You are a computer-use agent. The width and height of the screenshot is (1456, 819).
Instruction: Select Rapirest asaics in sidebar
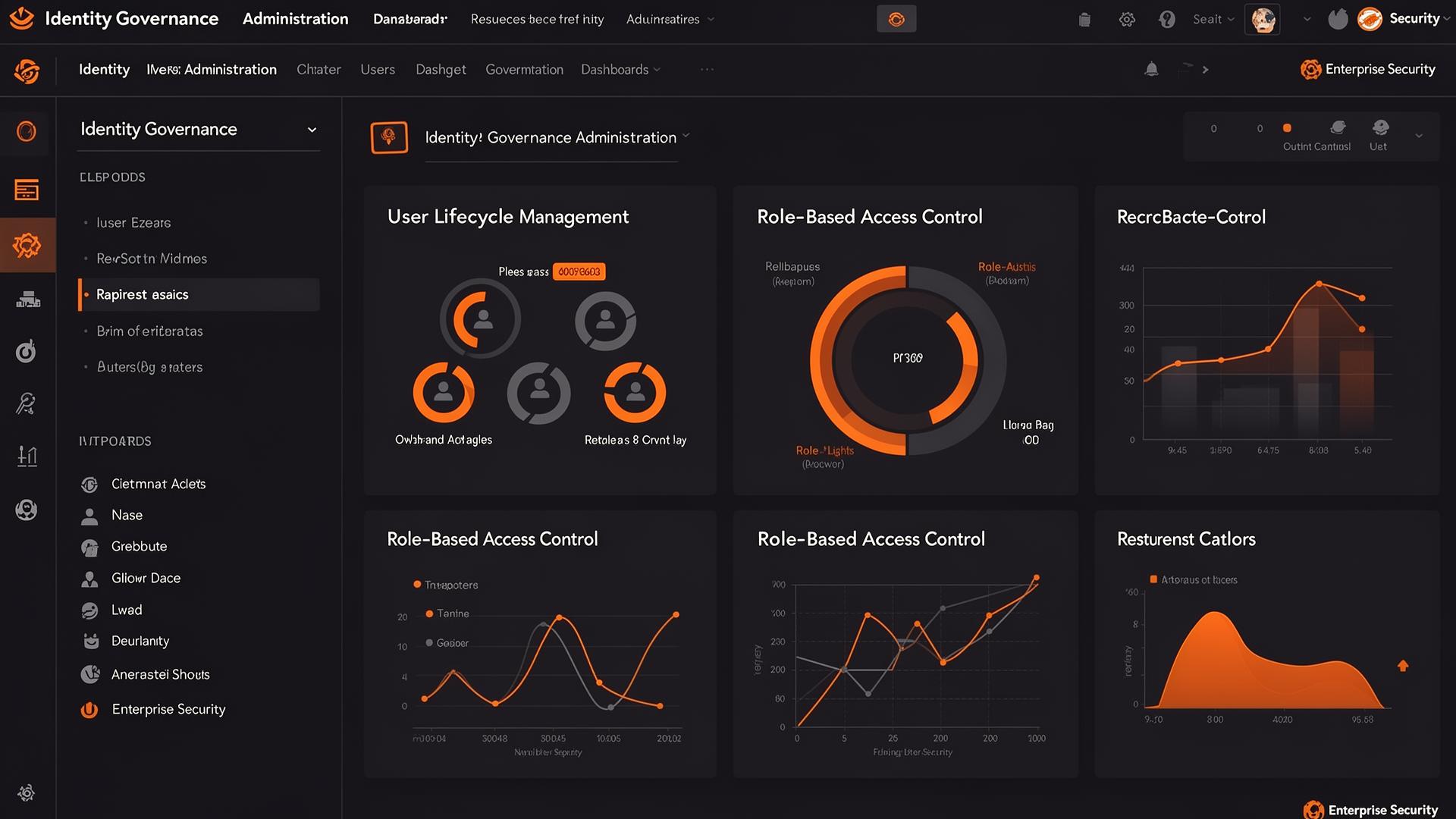coord(142,294)
